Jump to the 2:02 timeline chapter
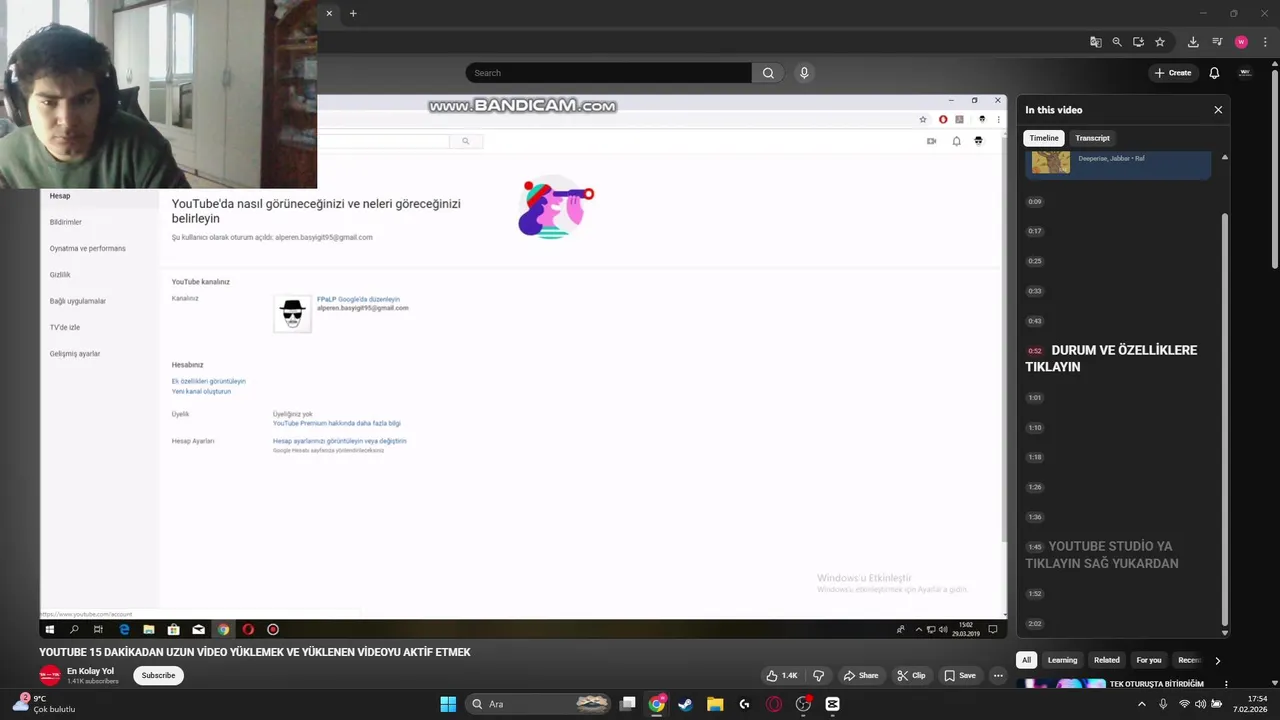The height and width of the screenshot is (720, 1280). click(x=1035, y=624)
